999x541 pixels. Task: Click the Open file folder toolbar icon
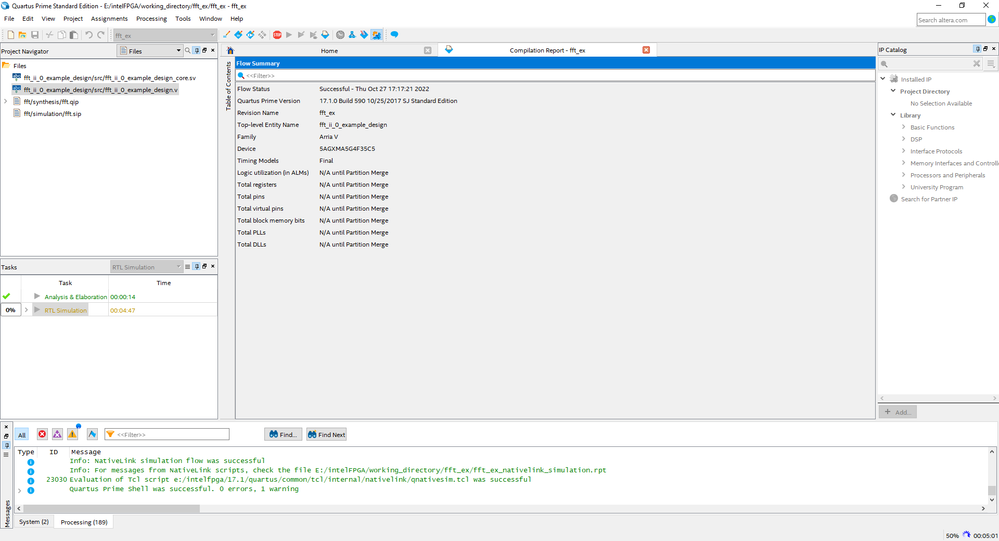coord(22,35)
